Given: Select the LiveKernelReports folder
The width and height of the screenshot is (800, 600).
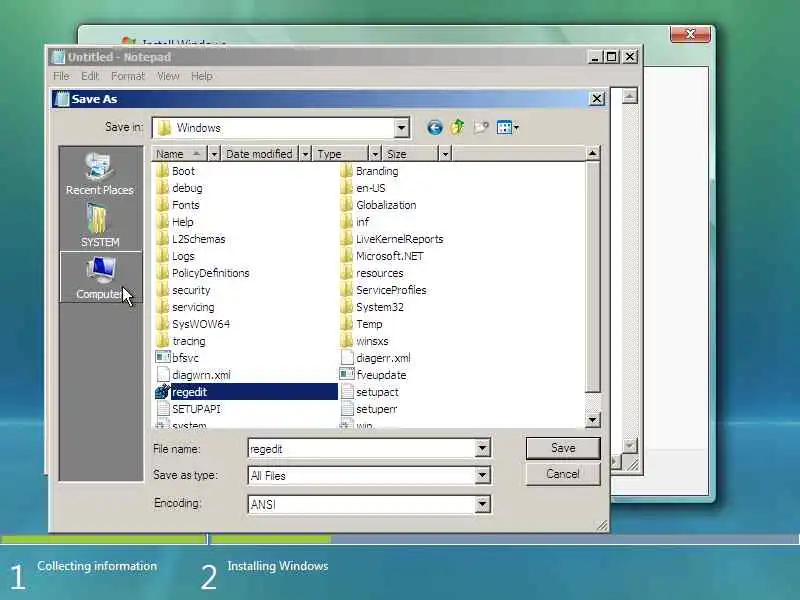Looking at the screenshot, I should [392, 239].
